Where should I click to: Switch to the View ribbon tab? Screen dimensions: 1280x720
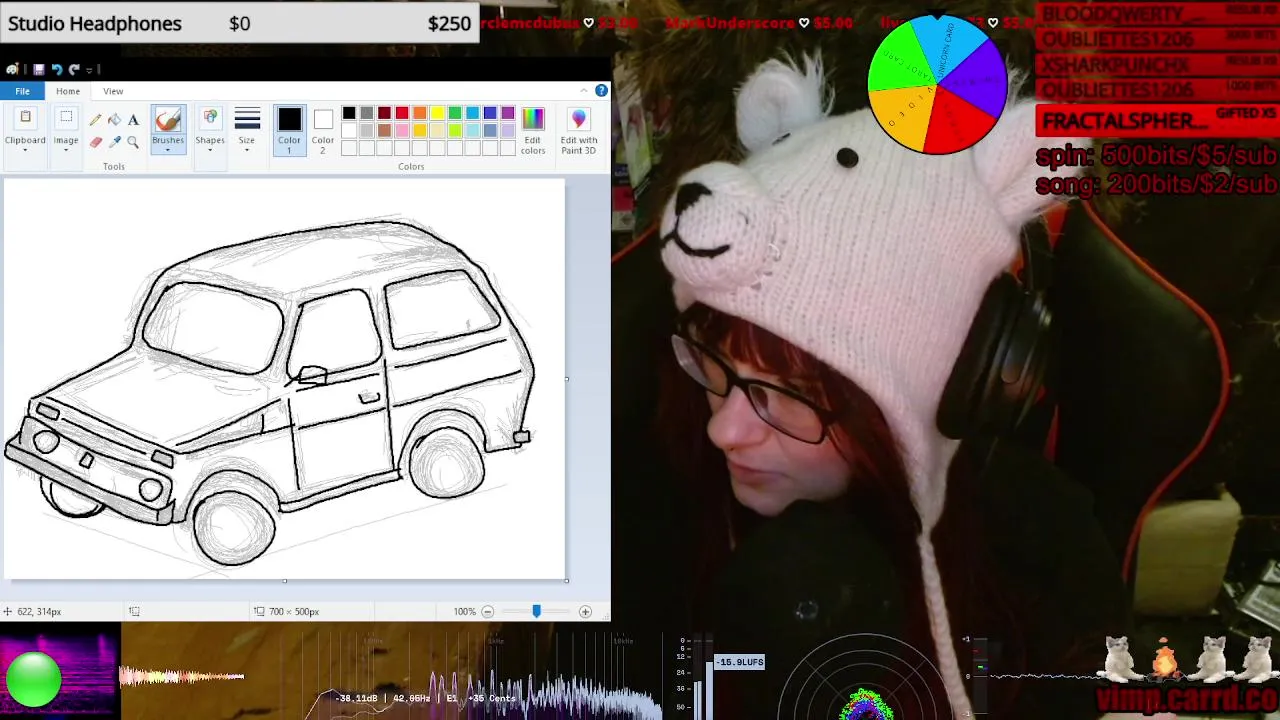[x=113, y=91]
